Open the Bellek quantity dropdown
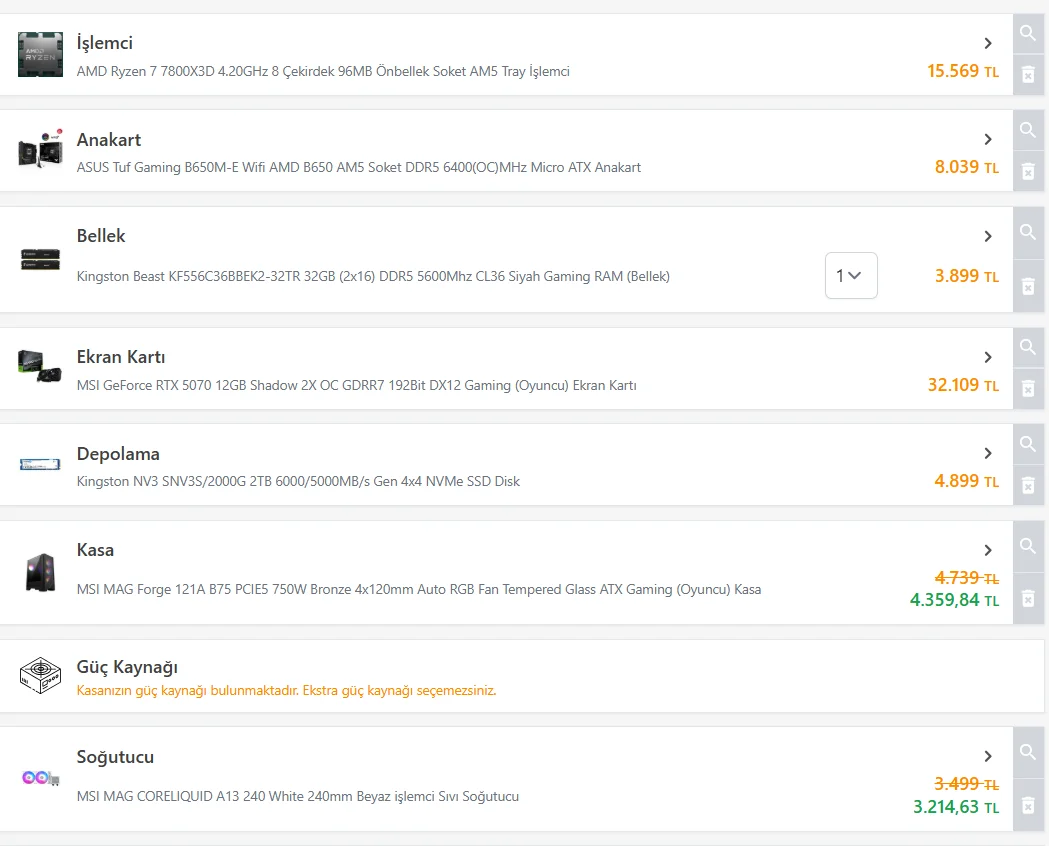This screenshot has height=846, width=1049. [x=851, y=276]
